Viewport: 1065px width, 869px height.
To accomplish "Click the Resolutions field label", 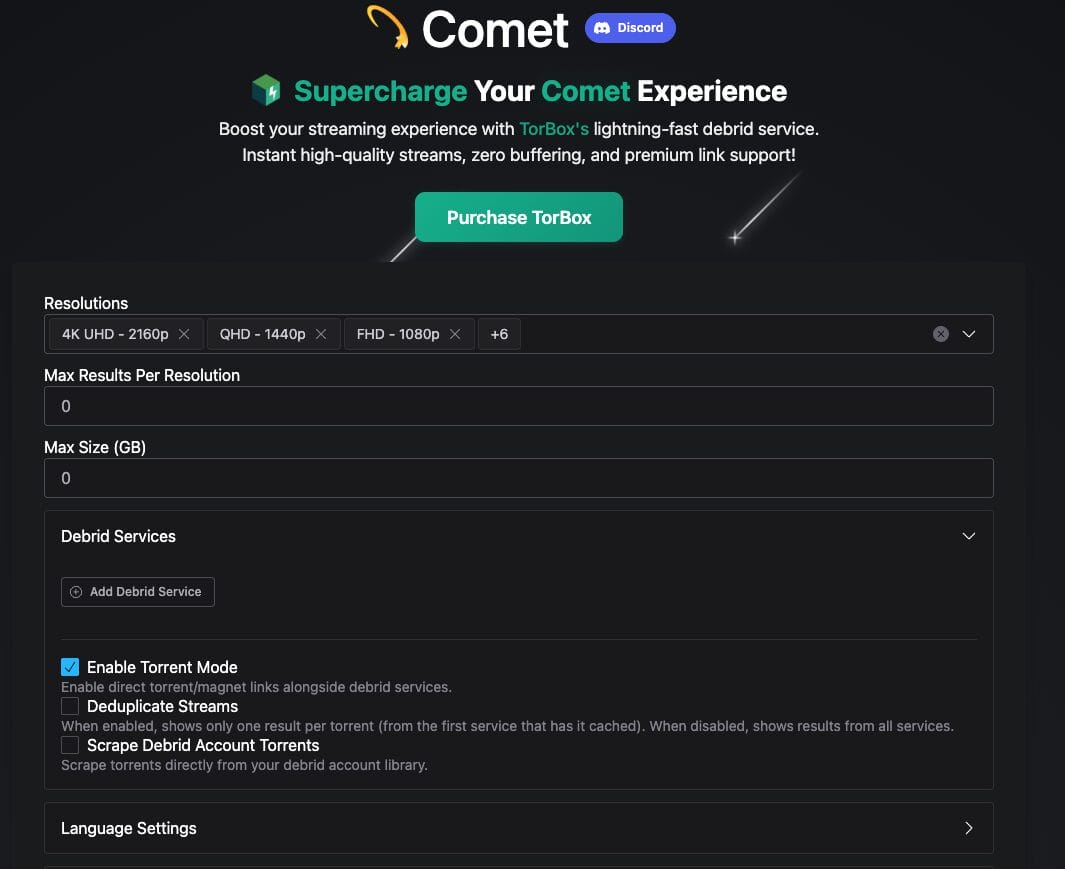I will click(86, 303).
